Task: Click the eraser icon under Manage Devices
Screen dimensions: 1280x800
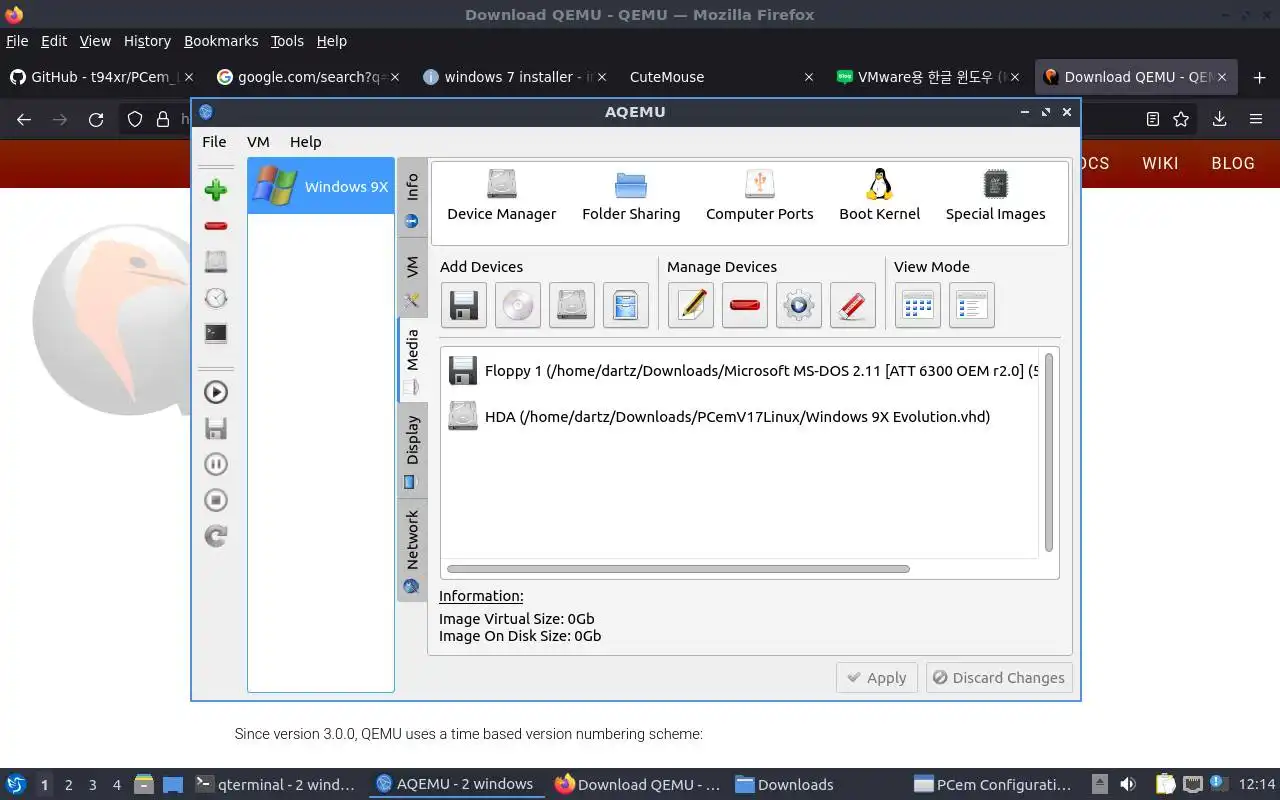Action: 853,305
